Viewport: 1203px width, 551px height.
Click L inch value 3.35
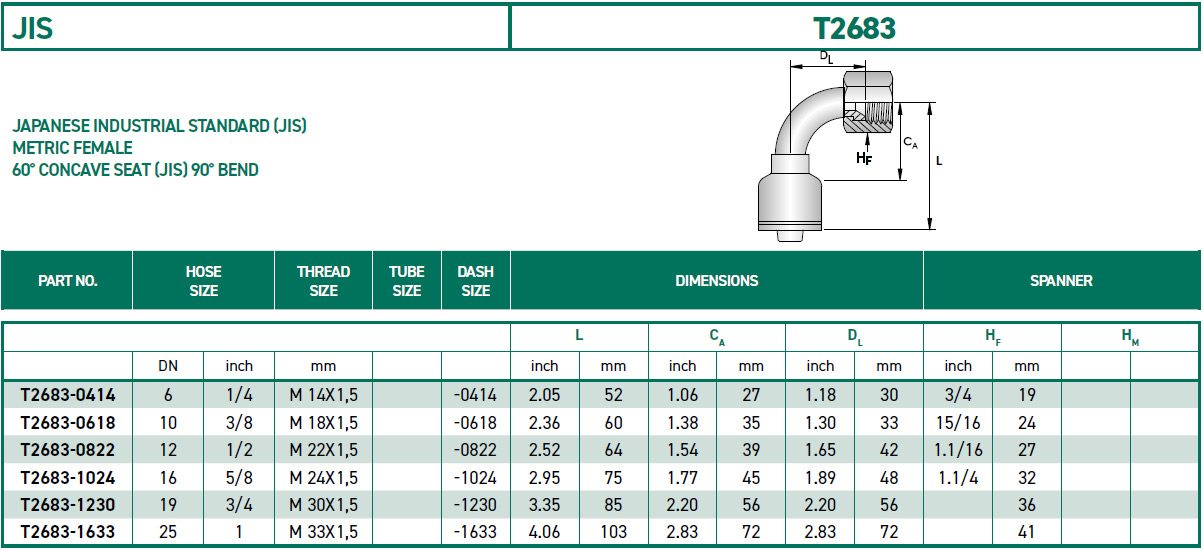point(544,505)
